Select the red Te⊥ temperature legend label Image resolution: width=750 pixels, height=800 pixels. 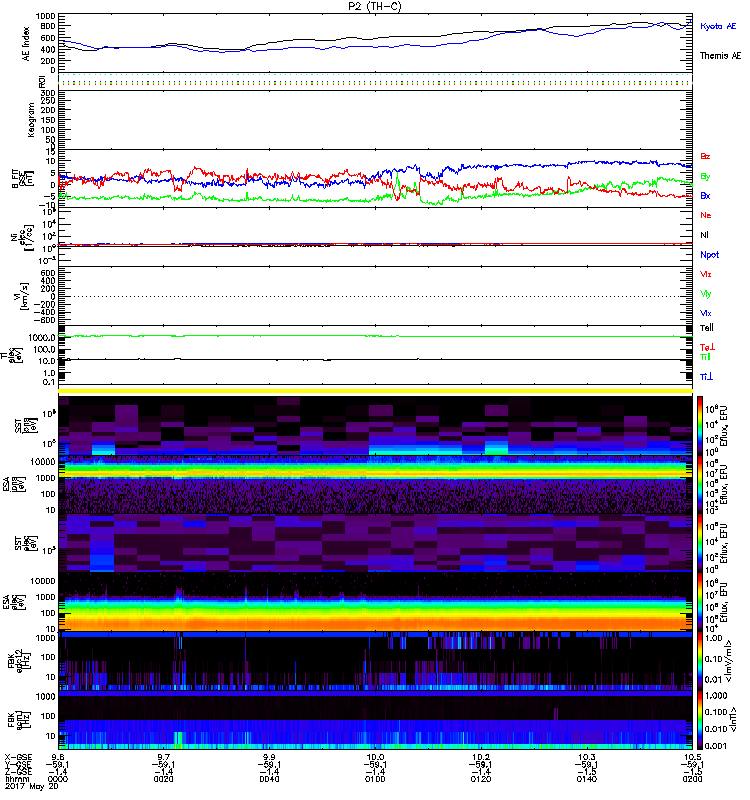(x=707, y=347)
